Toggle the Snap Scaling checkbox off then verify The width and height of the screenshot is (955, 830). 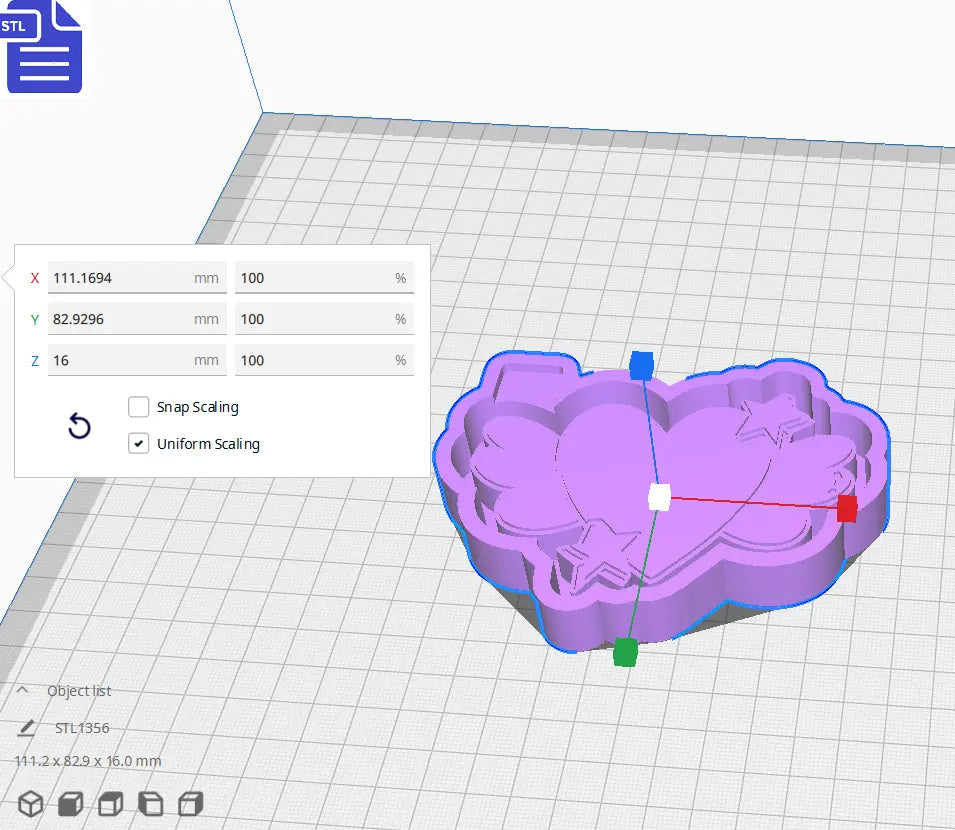pyautogui.click(x=138, y=407)
